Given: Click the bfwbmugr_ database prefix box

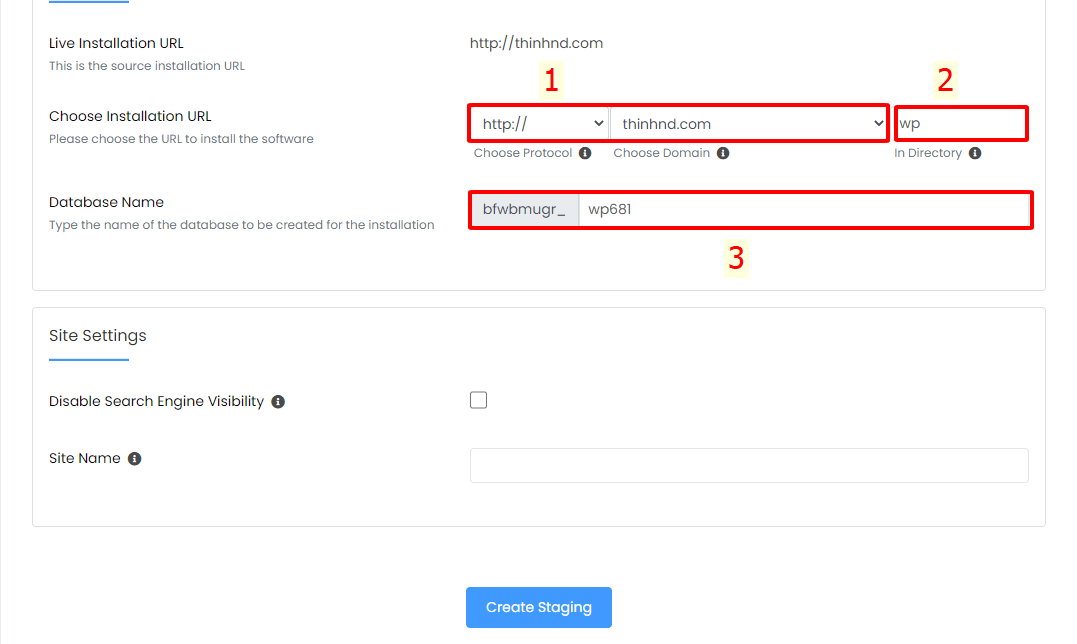Looking at the screenshot, I should (525, 209).
